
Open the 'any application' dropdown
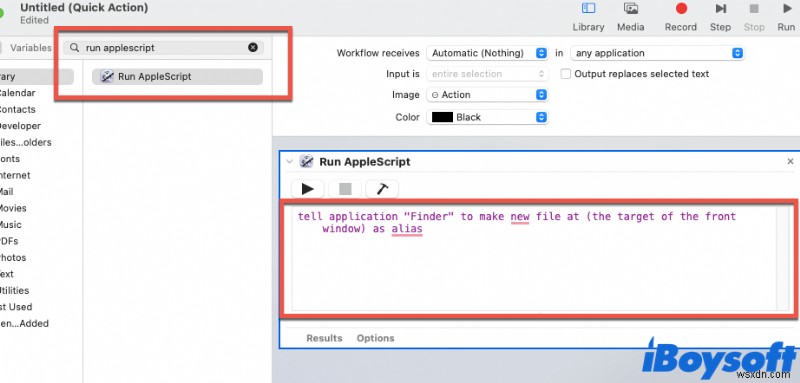coord(657,53)
